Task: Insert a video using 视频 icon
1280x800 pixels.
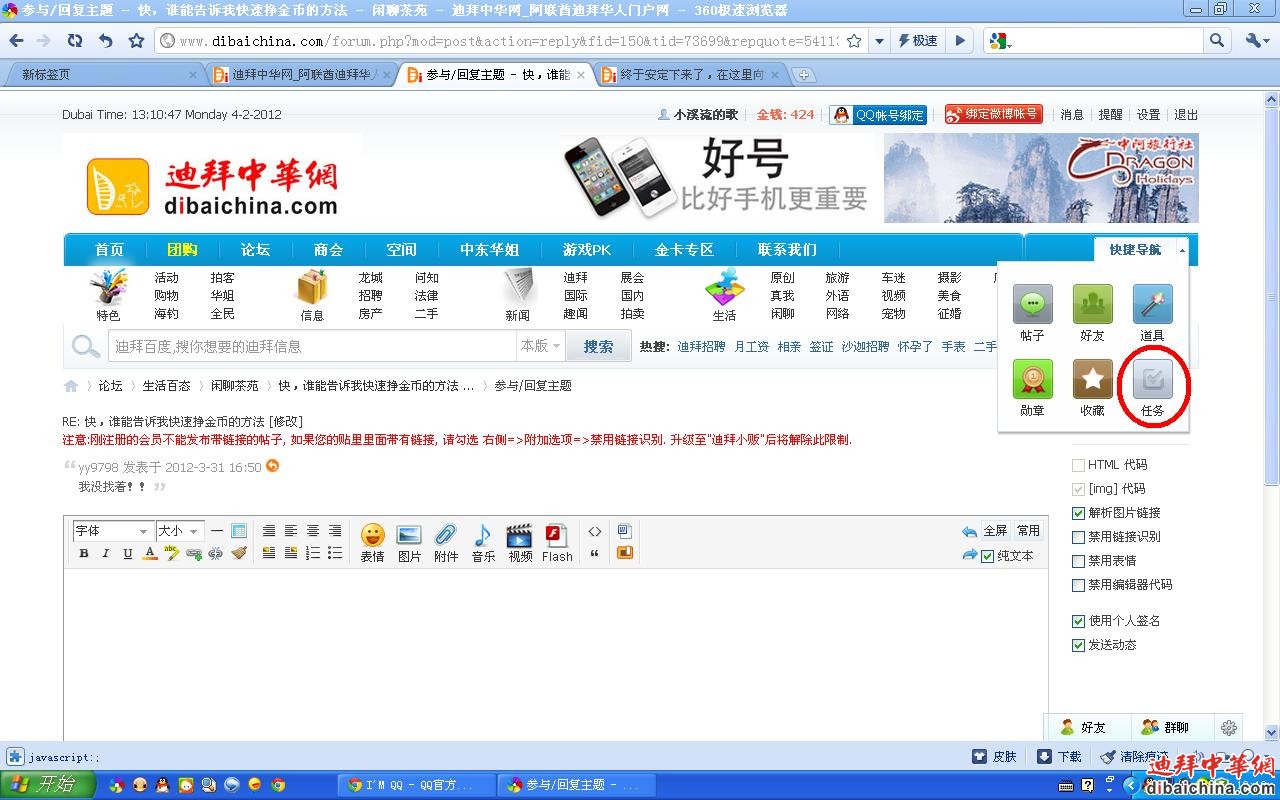Action: 520,543
